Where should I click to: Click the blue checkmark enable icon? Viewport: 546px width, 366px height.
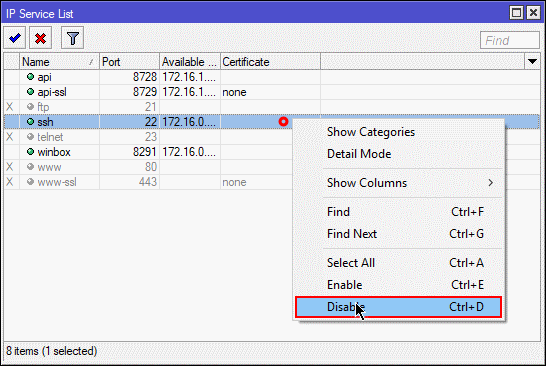pos(15,38)
